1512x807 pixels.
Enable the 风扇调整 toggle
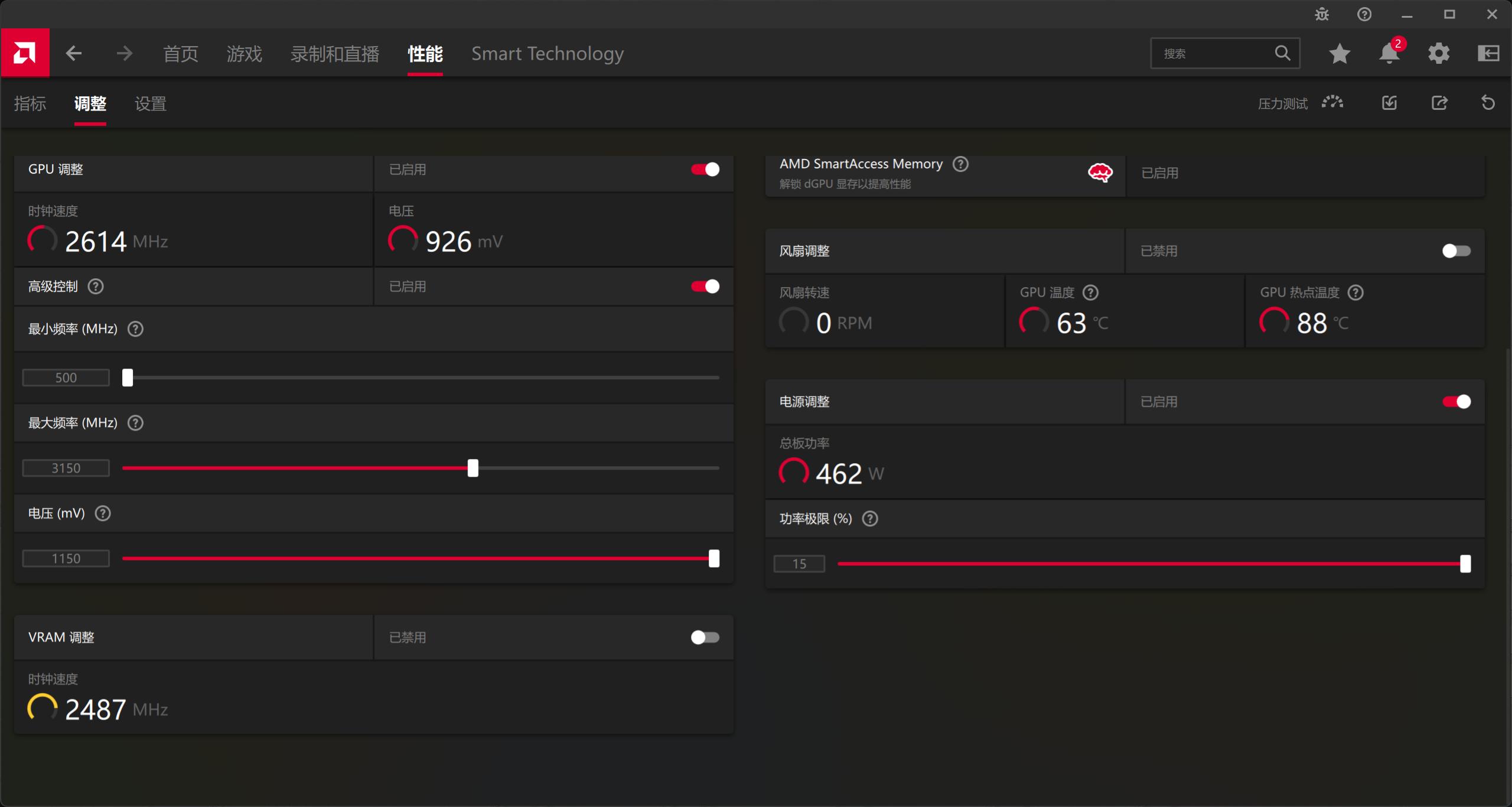1456,251
